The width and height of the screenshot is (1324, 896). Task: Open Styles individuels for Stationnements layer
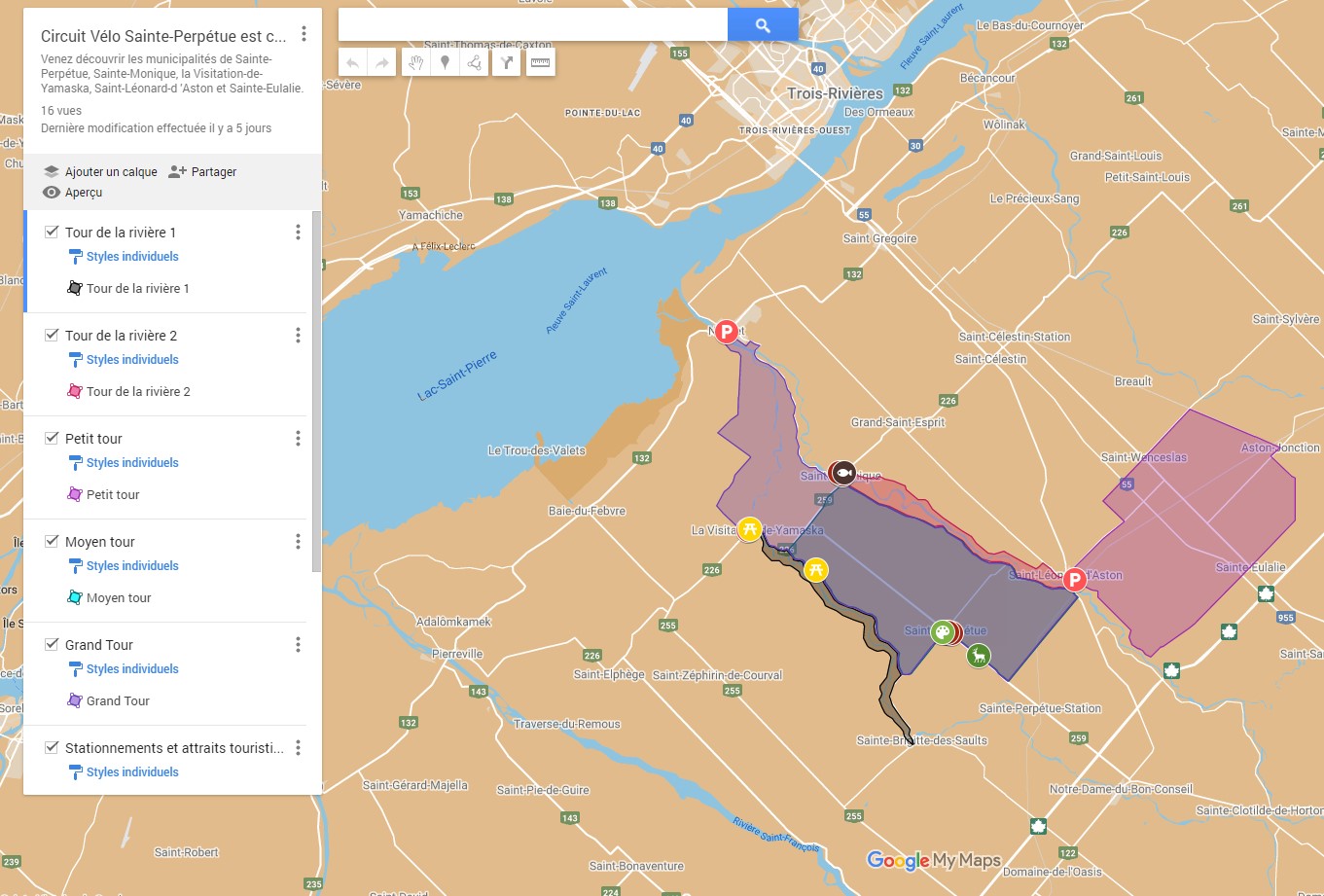[x=124, y=772]
